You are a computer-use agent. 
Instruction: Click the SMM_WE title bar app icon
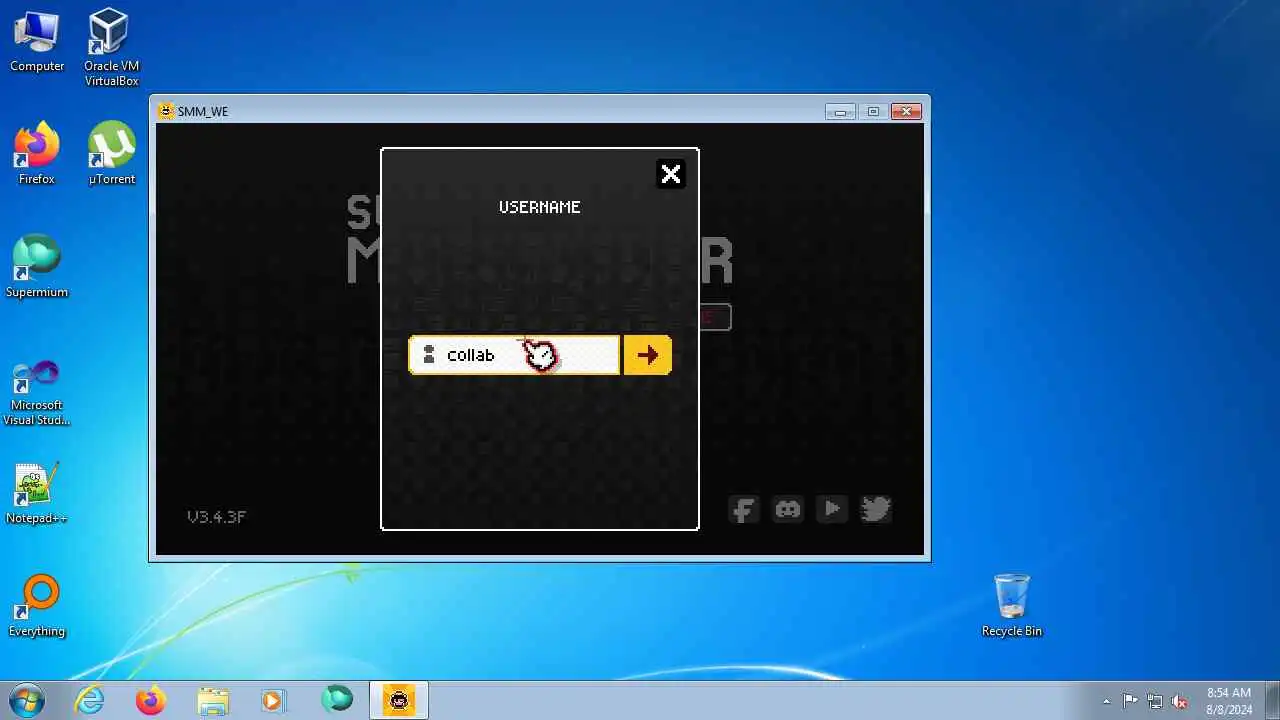(x=166, y=111)
